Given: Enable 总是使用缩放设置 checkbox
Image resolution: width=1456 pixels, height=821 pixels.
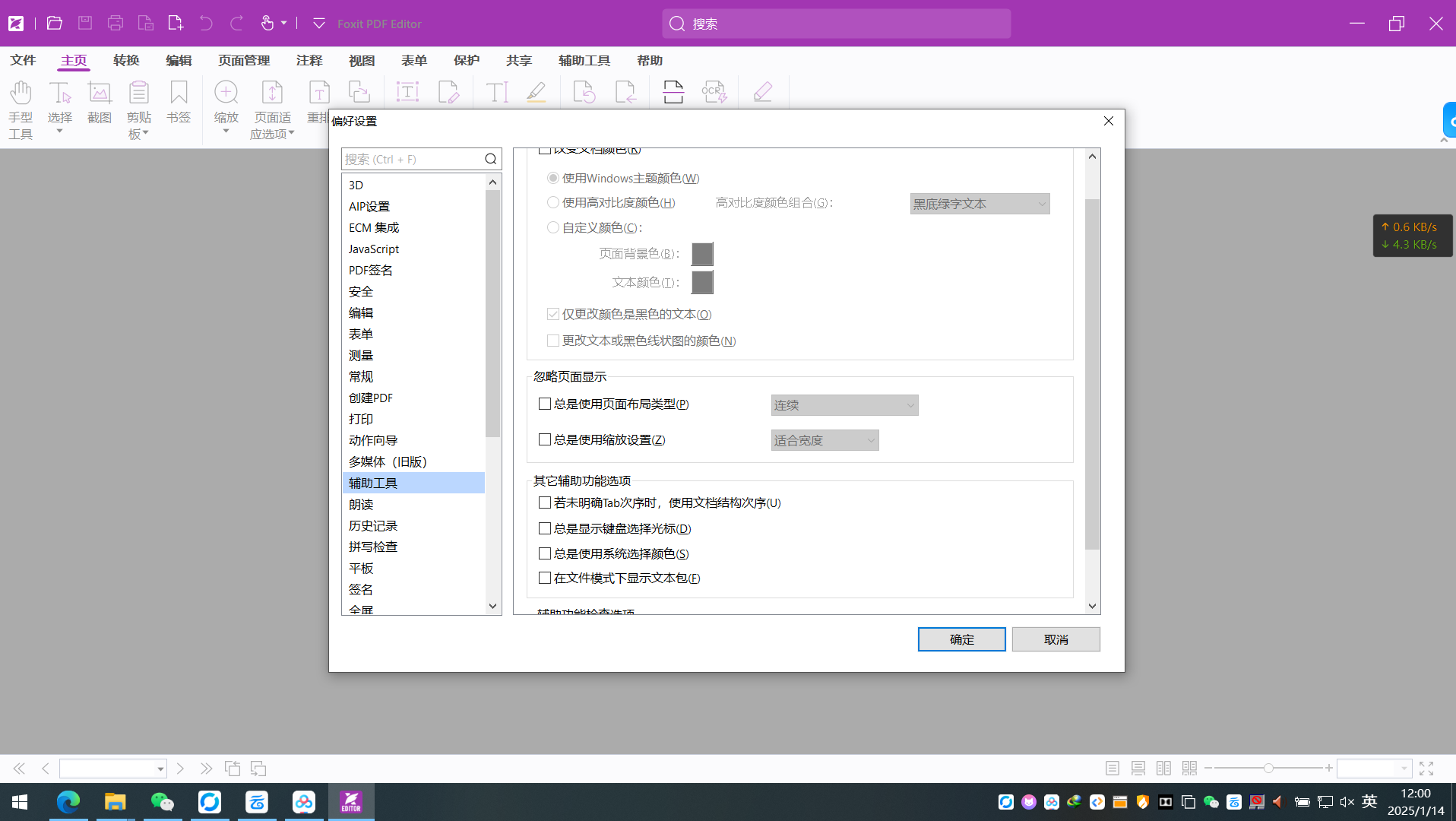Looking at the screenshot, I should point(545,439).
